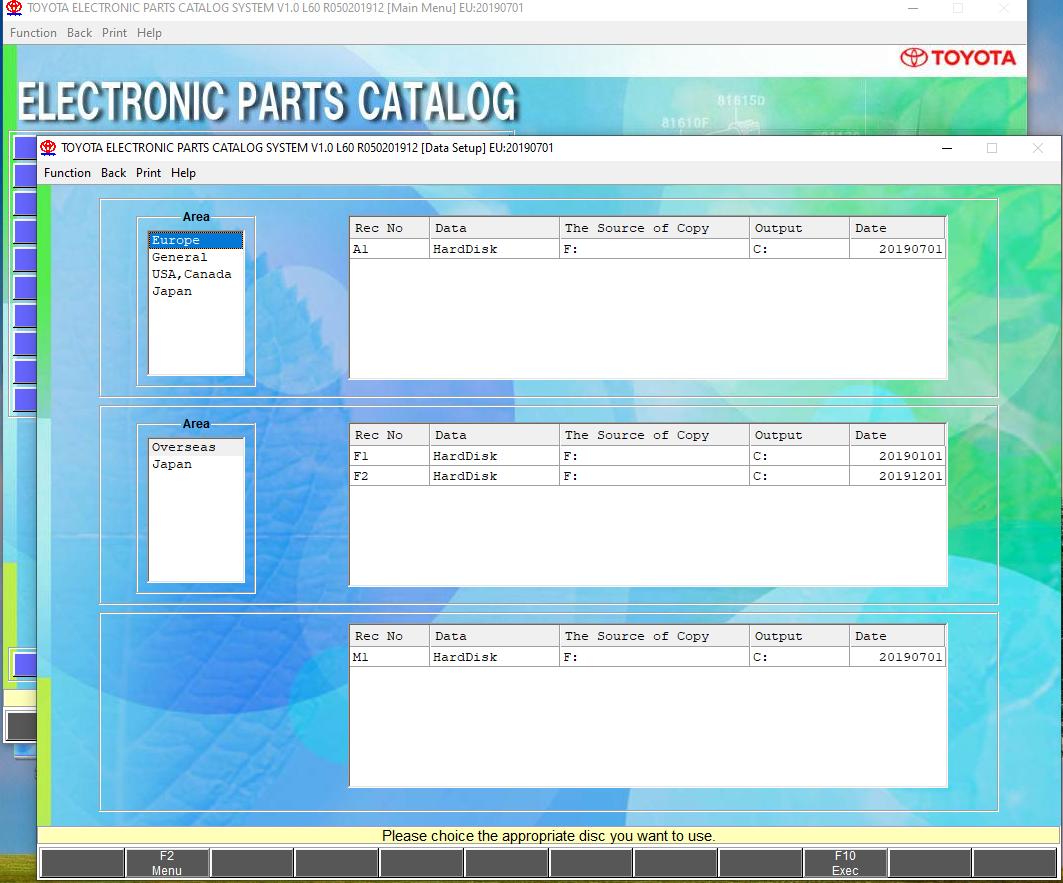Screen dimensions: 1063x883
Task: Click date 20190701 in A1 row
Action: (897, 249)
